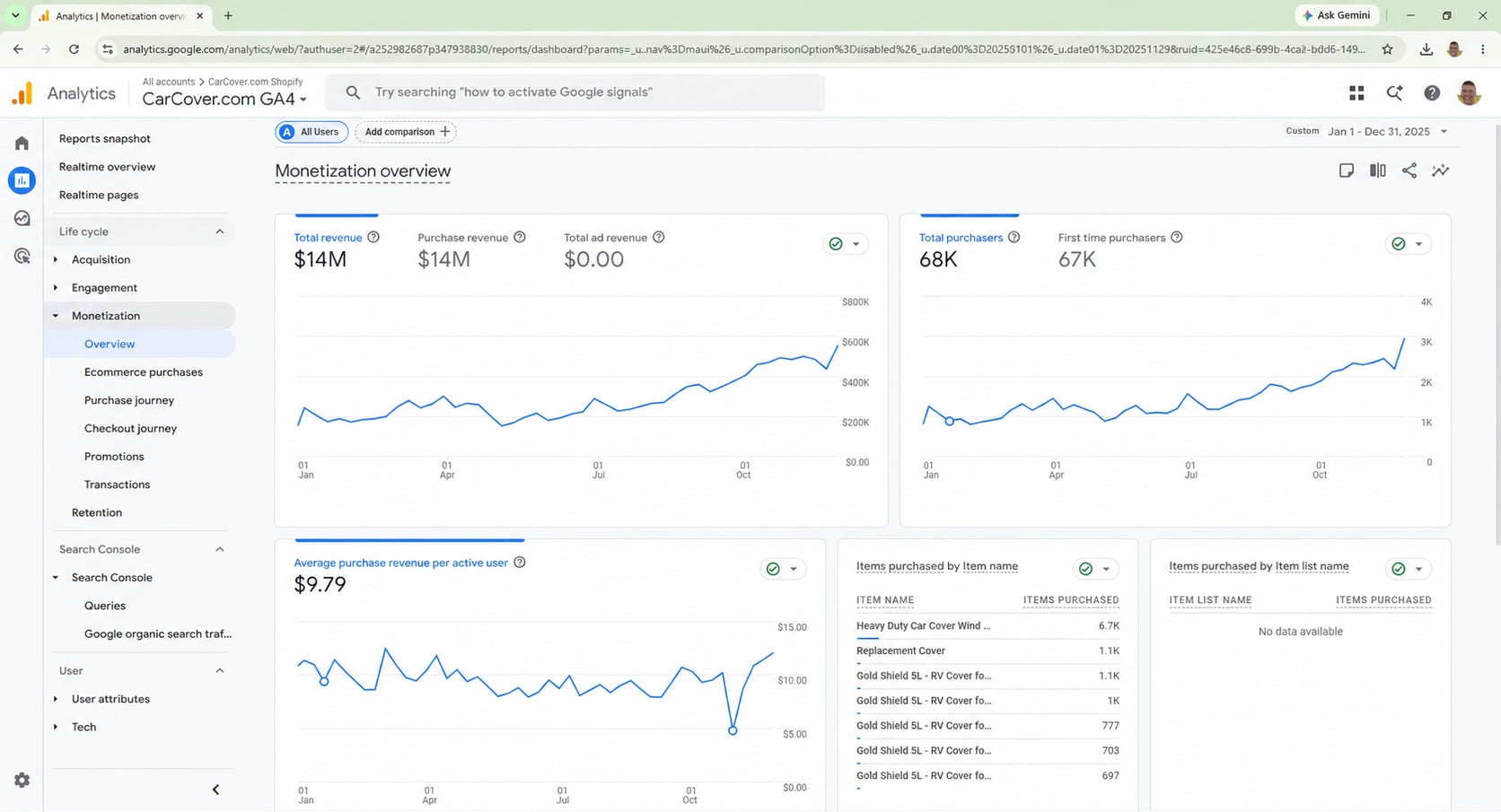Open Queries report under Search Console
Image resolution: width=1501 pixels, height=812 pixels.
105,606
